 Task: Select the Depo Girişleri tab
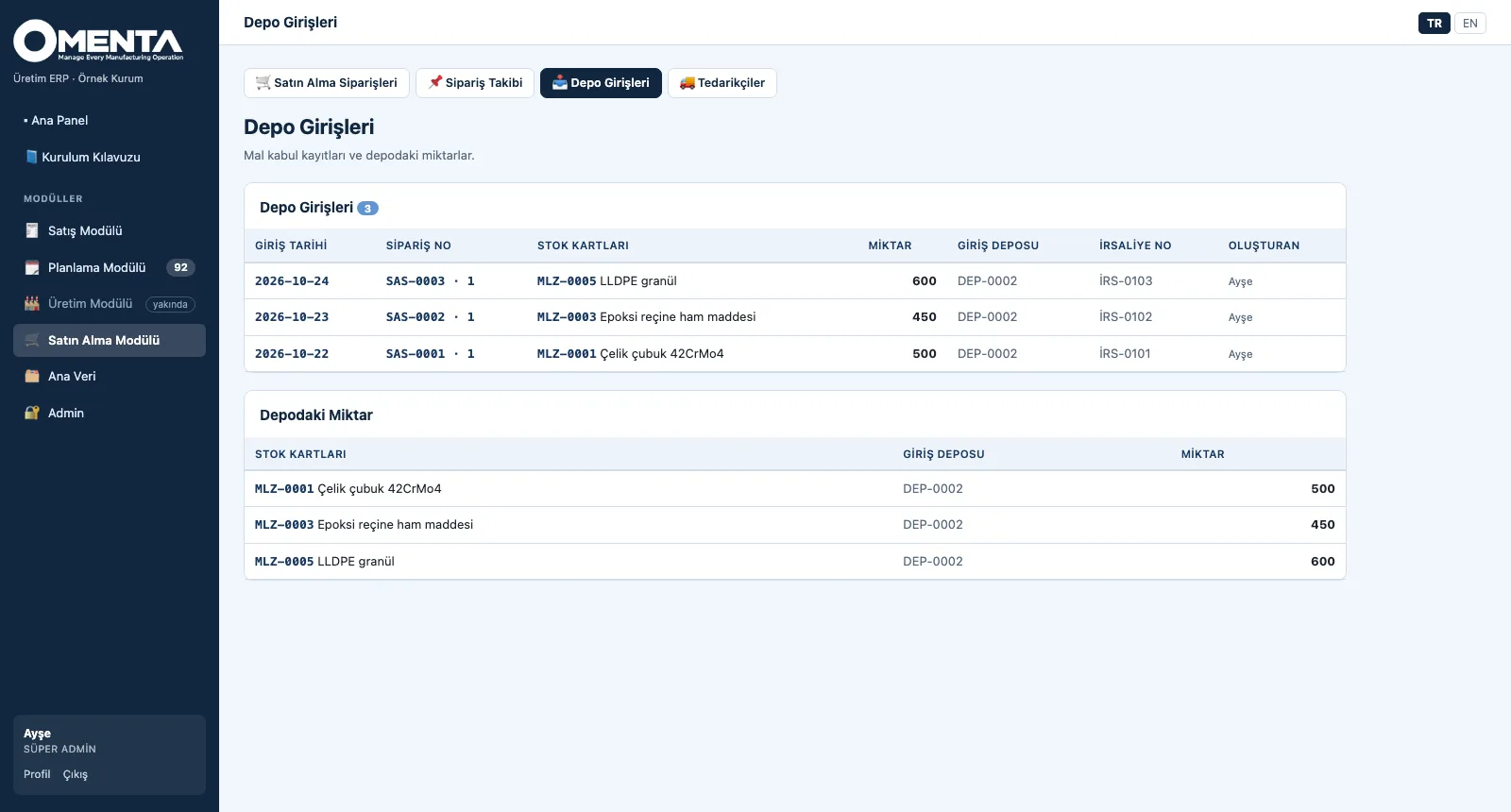click(x=601, y=82)
